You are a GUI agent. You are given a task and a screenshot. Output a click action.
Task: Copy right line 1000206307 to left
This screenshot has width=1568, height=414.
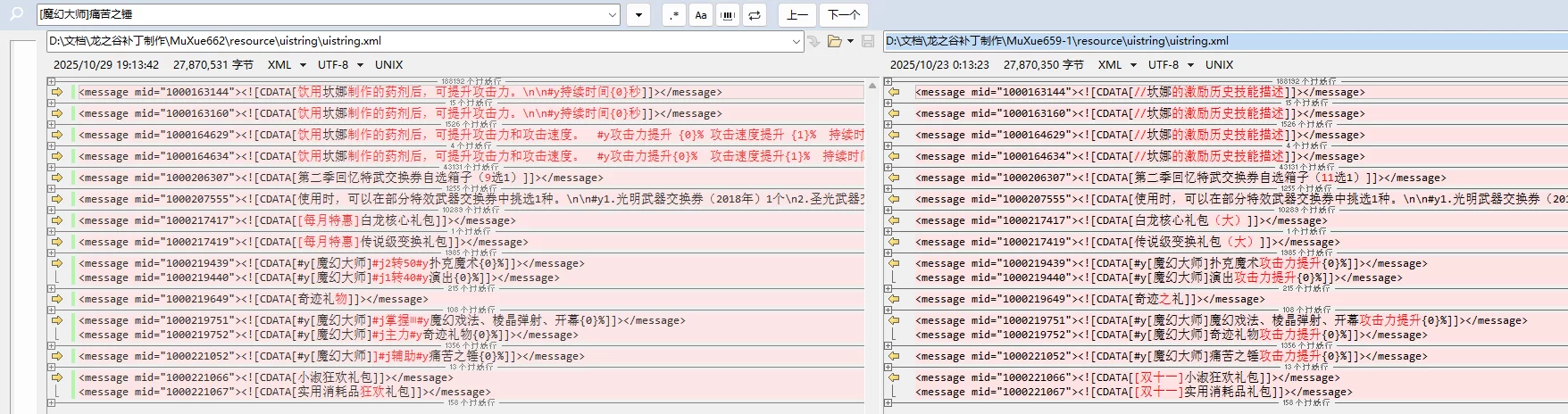point(894,178)
